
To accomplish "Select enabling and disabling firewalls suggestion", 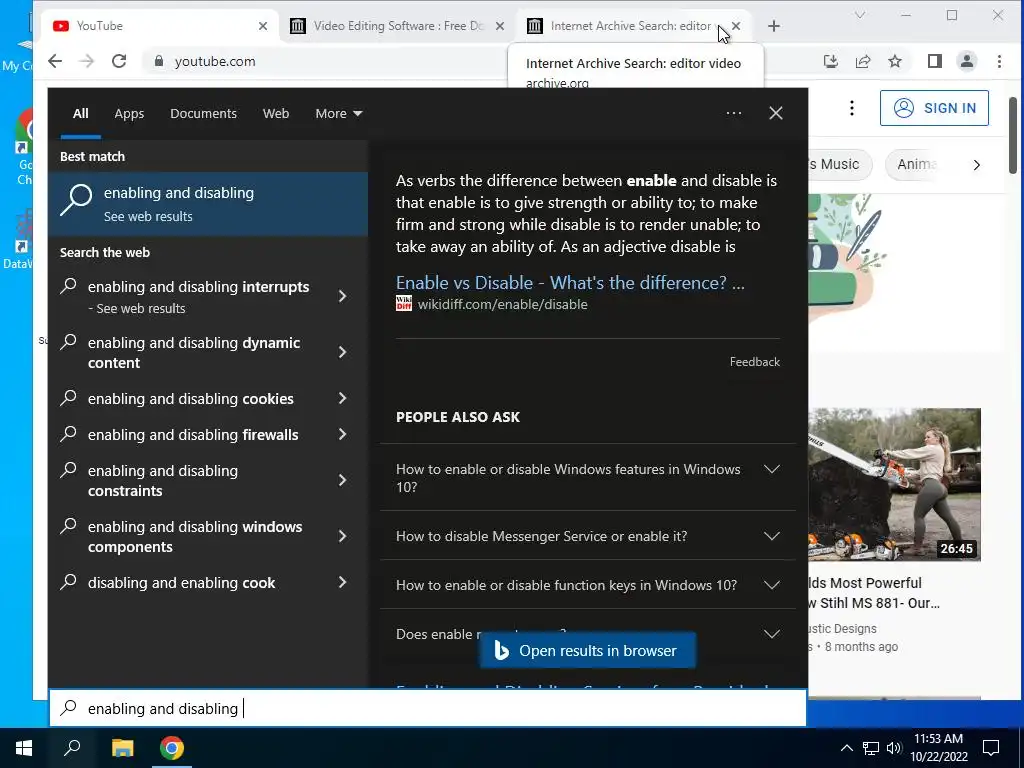I will [x=193, y=434].
